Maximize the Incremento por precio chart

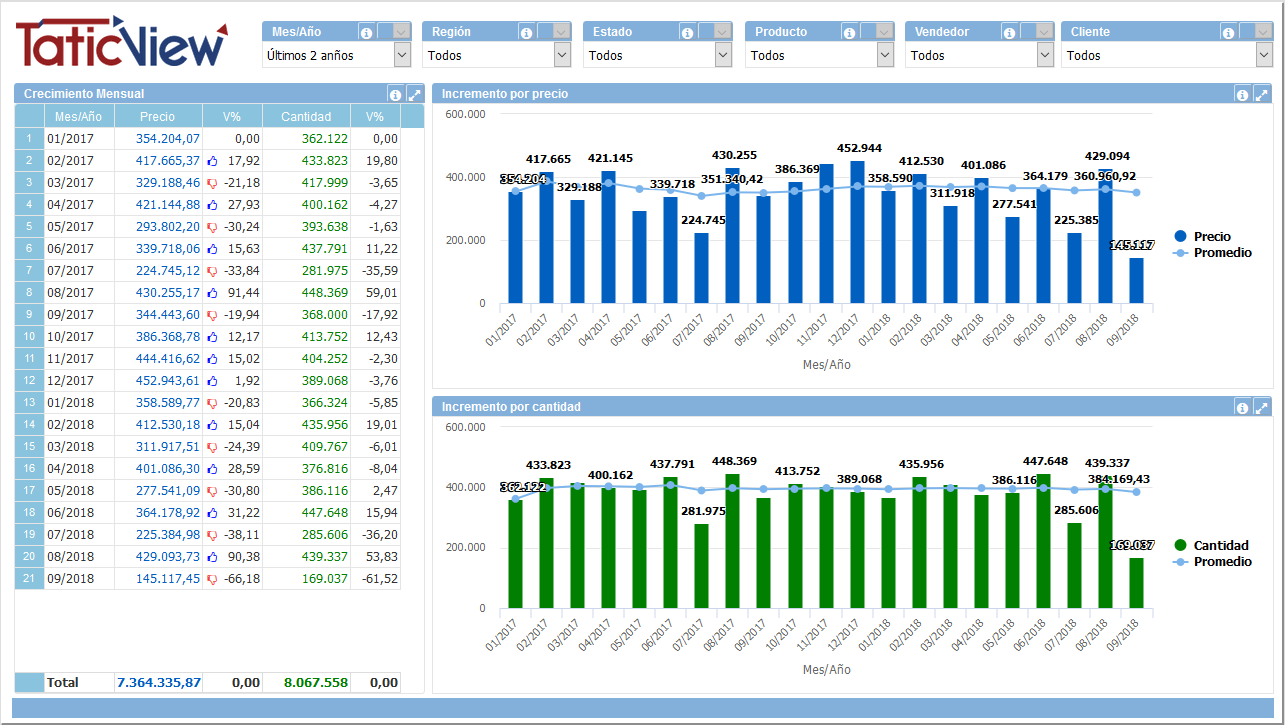tap(1261, 94)
